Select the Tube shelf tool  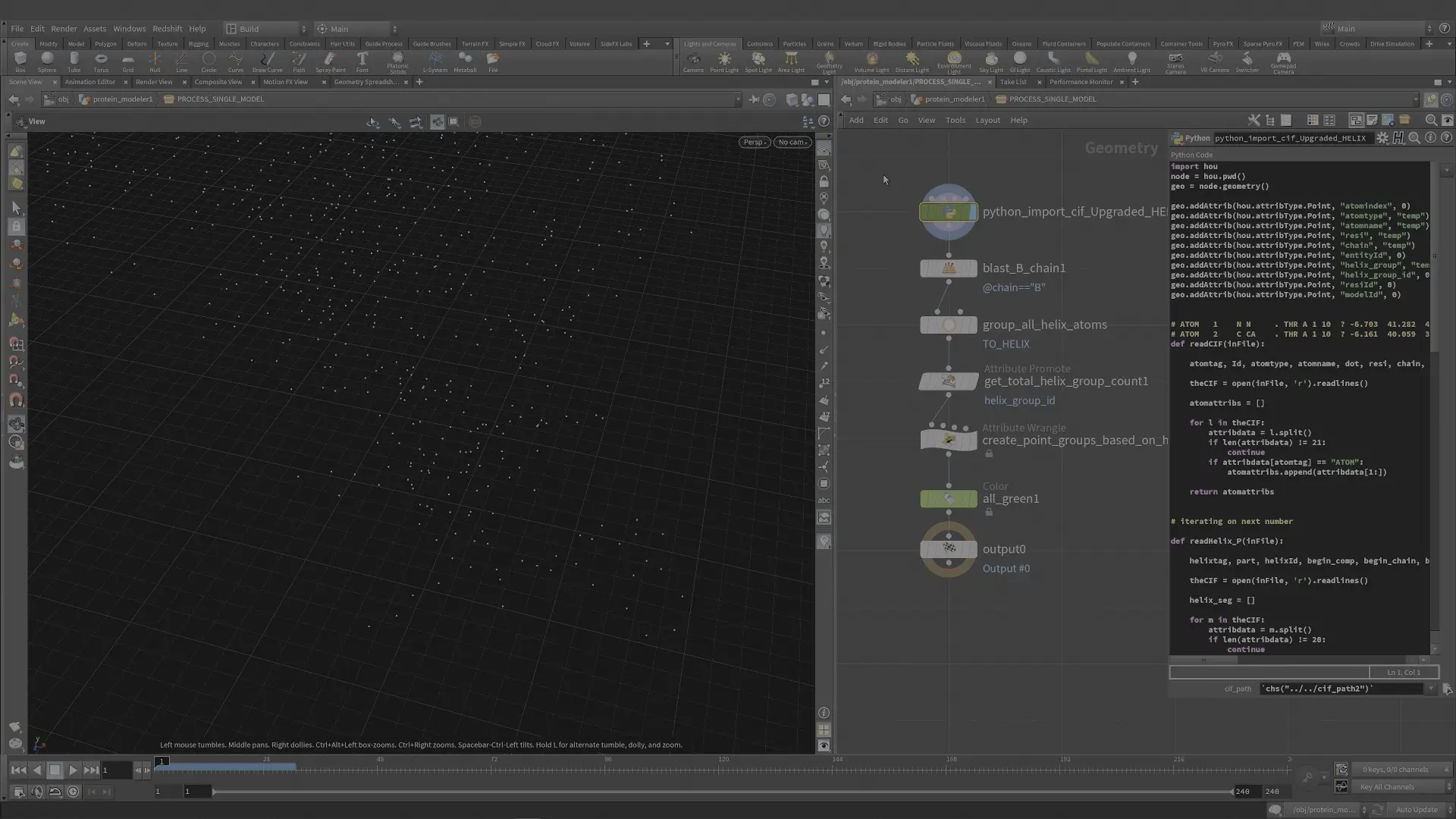click(74, 62)
